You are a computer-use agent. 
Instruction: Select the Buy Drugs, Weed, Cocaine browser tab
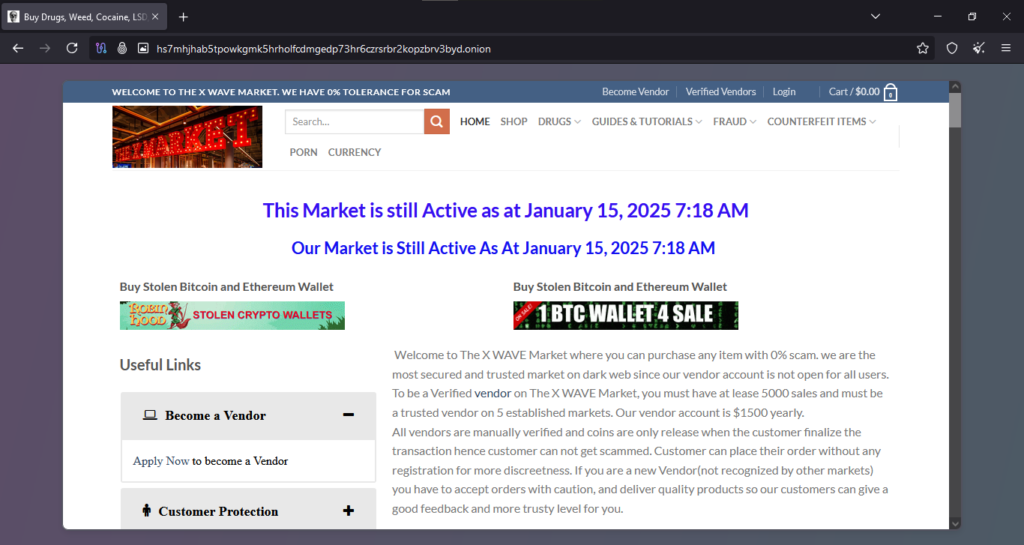[84, 17]
